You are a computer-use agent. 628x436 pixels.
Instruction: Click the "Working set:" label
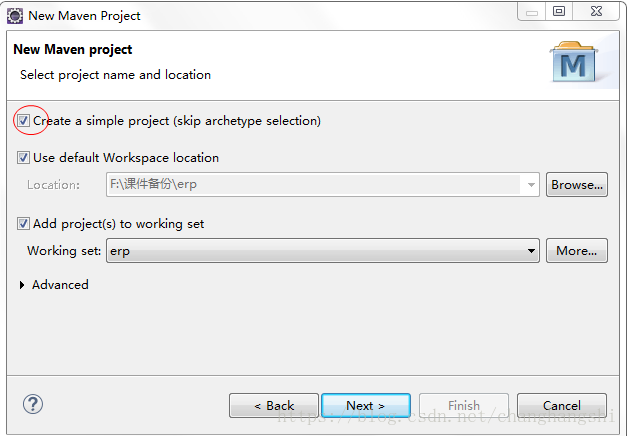point(64,251)
